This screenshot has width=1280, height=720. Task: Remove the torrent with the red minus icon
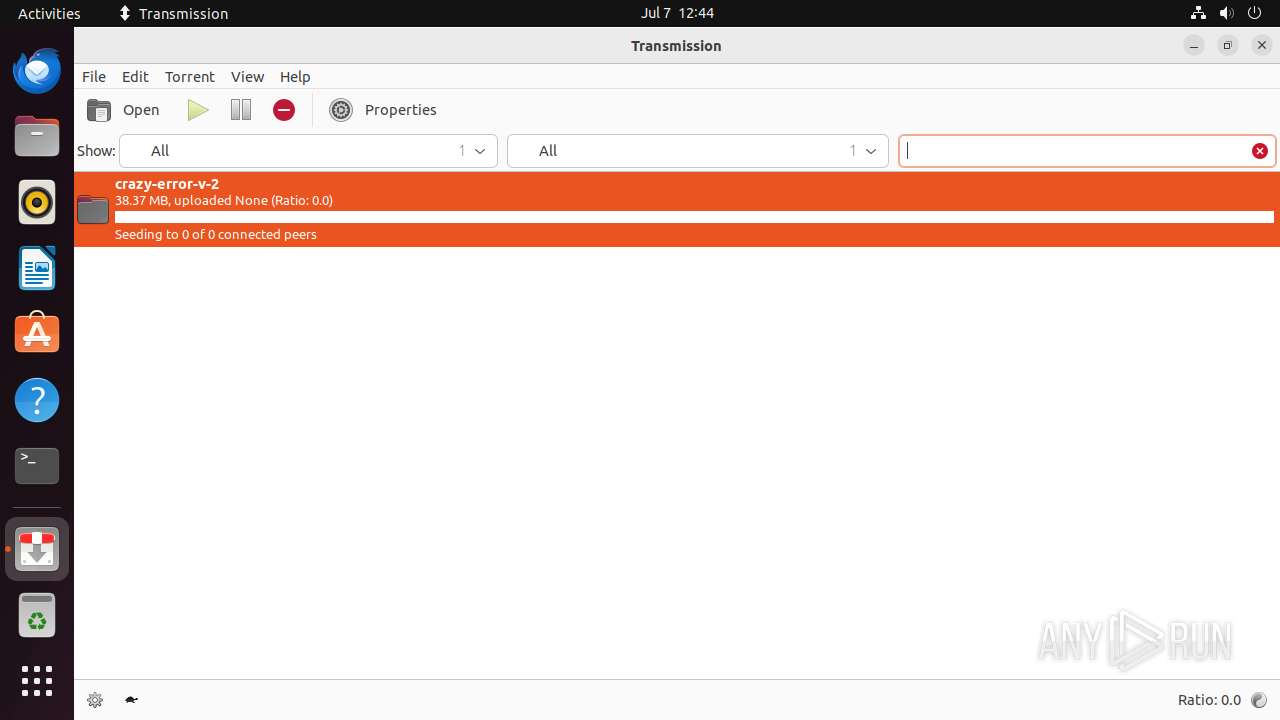(x=284, y=110)
